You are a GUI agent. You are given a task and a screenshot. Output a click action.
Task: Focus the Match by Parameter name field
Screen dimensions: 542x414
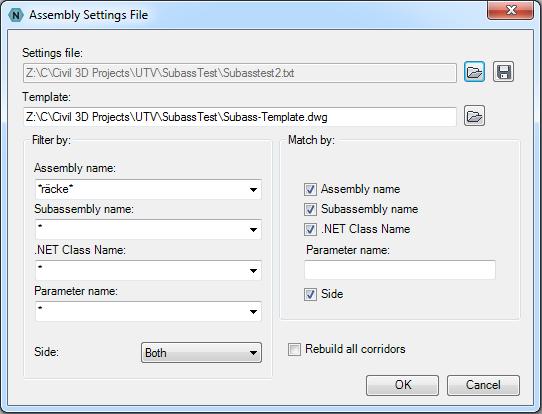(400, 270)
